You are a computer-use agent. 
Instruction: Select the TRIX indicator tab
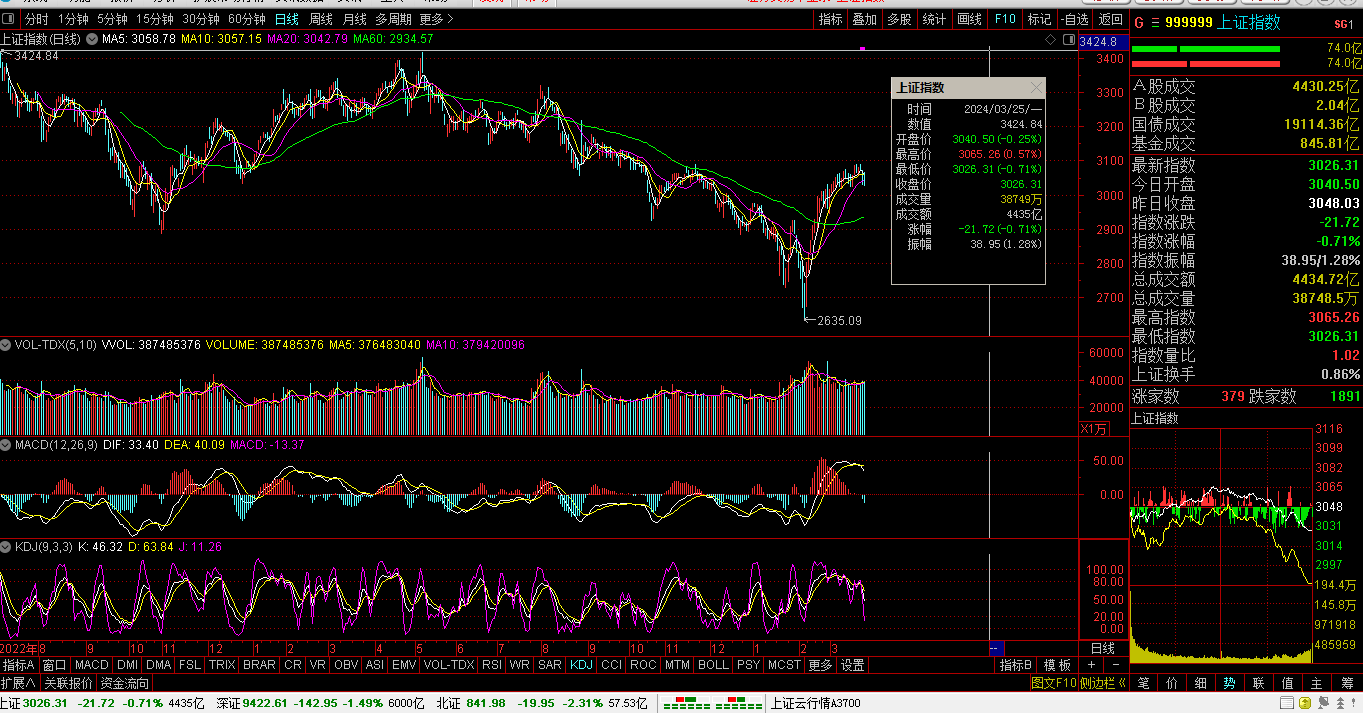click(x=222, y=665)
